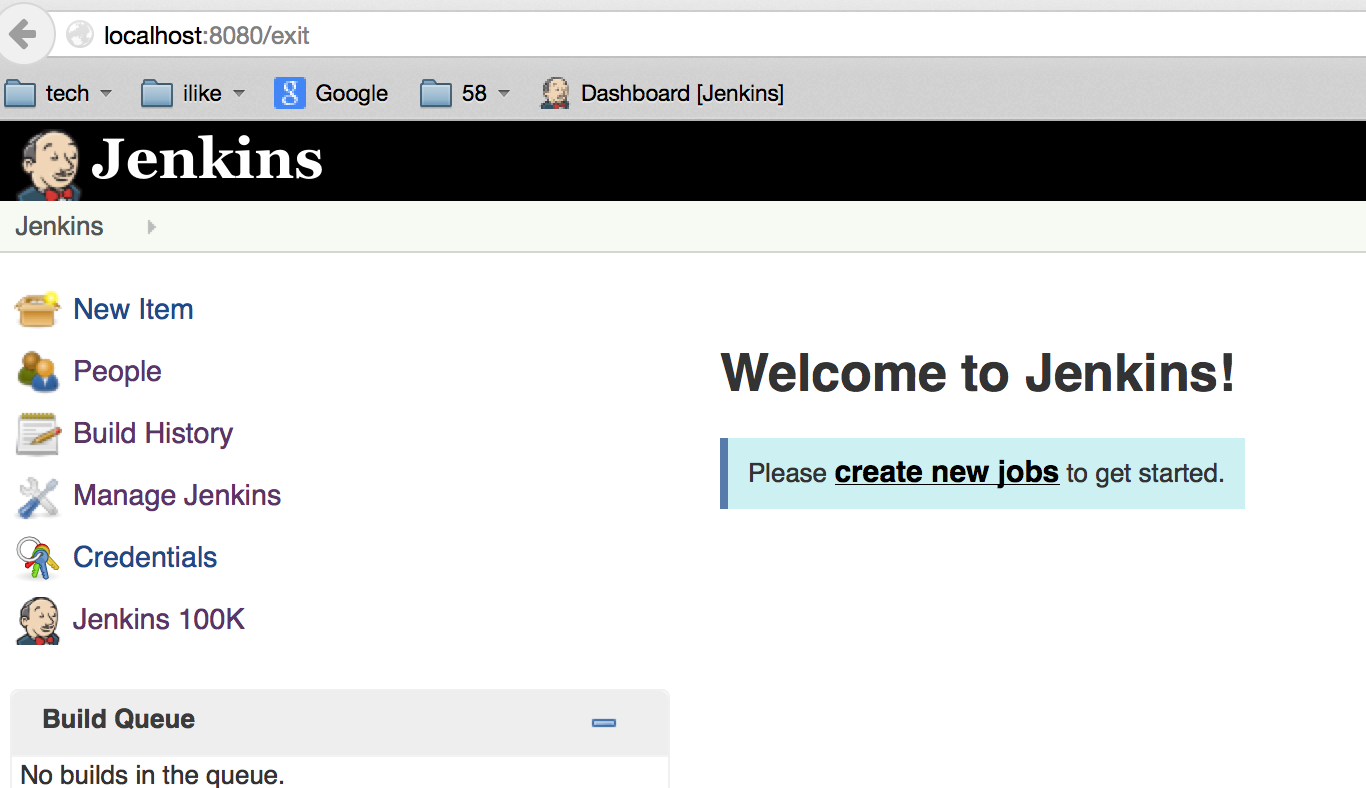Click the Jenkins 100K butler icon

(x=38, y=620)
